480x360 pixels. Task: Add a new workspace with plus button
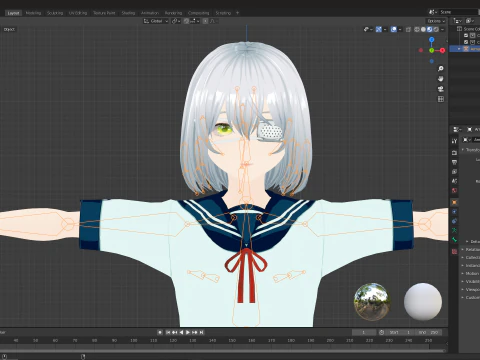[x=238, y=13]
